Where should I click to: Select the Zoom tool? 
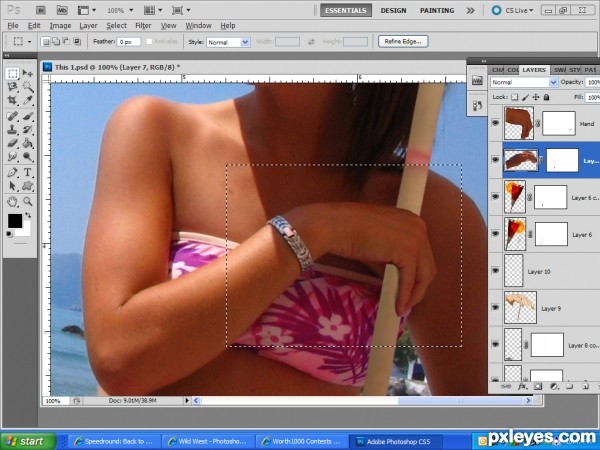(x=28, y=202)
